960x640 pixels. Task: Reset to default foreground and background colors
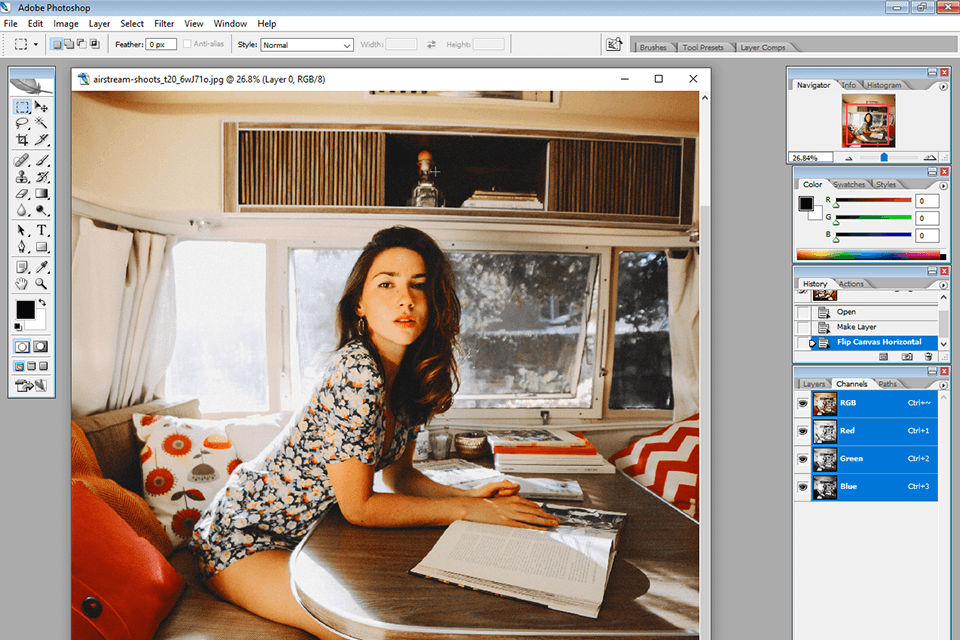[18, 327]
